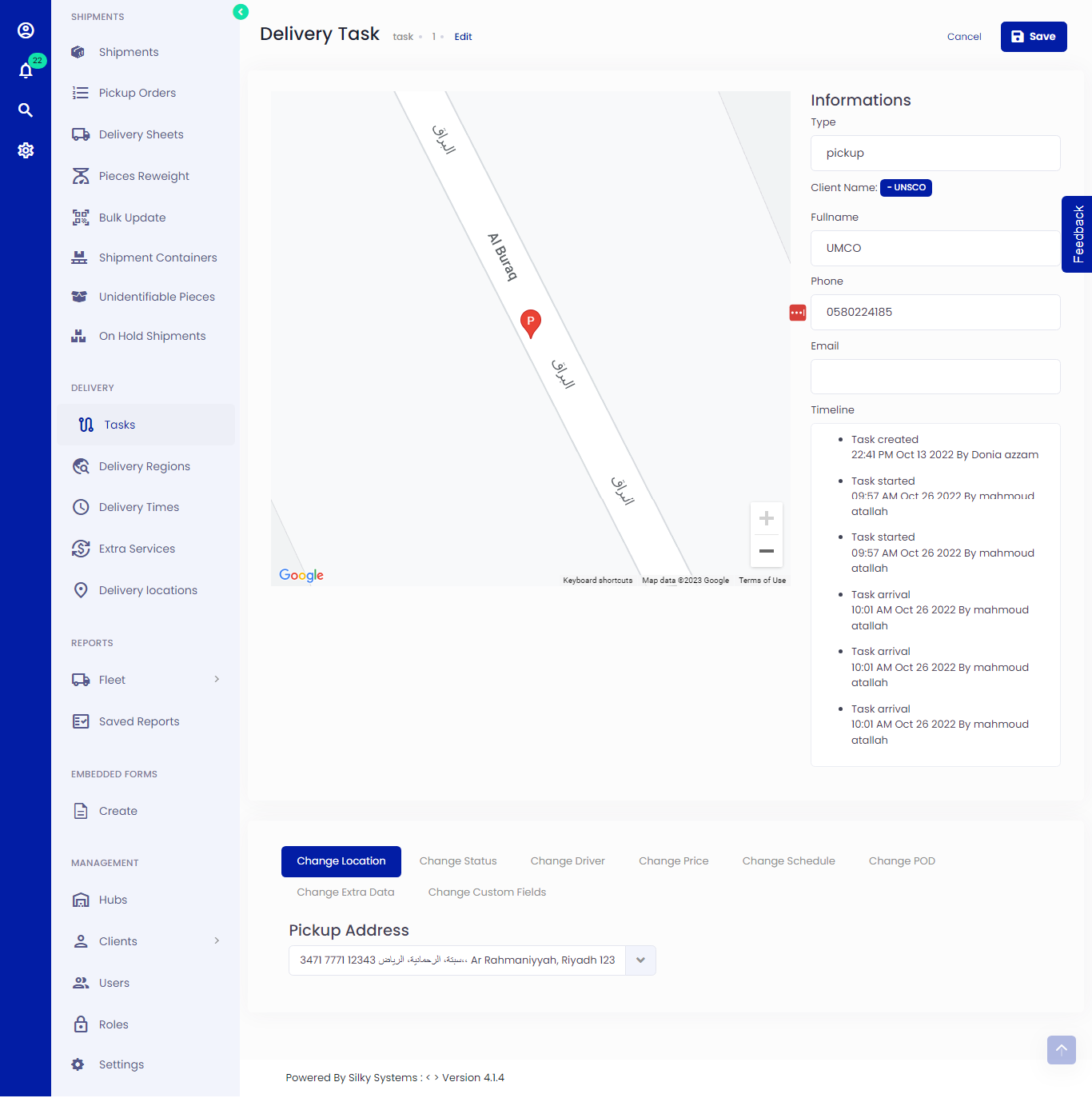The width and height of the screenshot is (1092, 1098).
Task: Click the Edit link next to task
Action: click(x=463, y=36)
